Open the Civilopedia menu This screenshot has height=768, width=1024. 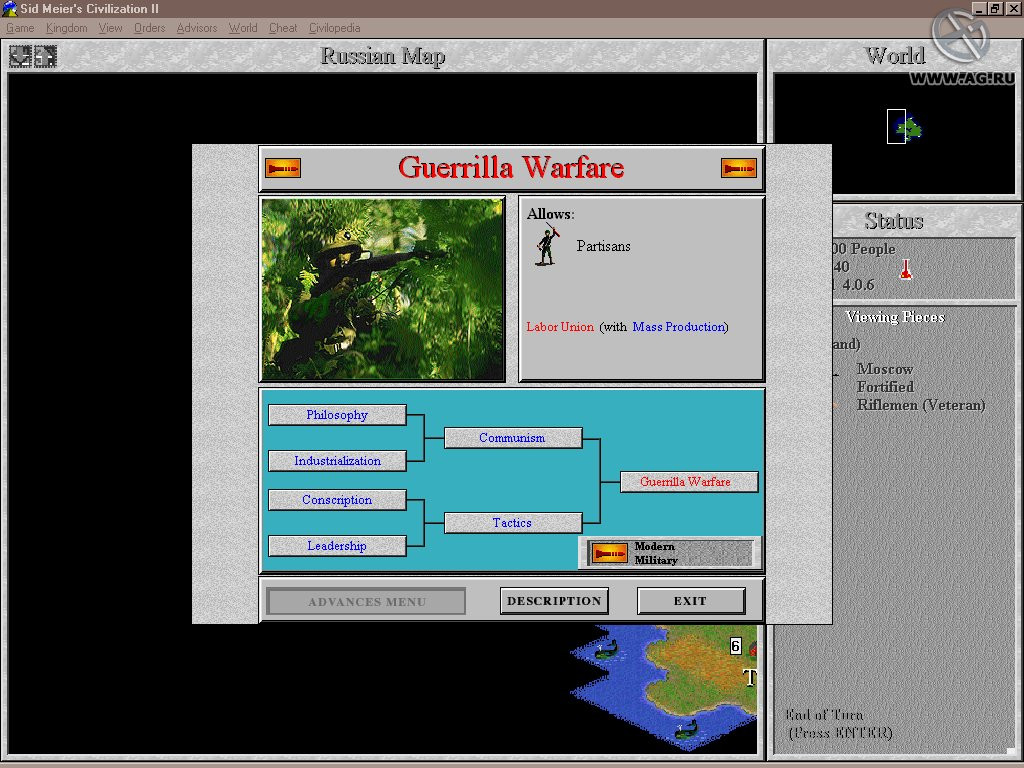[x=334, y=28]
